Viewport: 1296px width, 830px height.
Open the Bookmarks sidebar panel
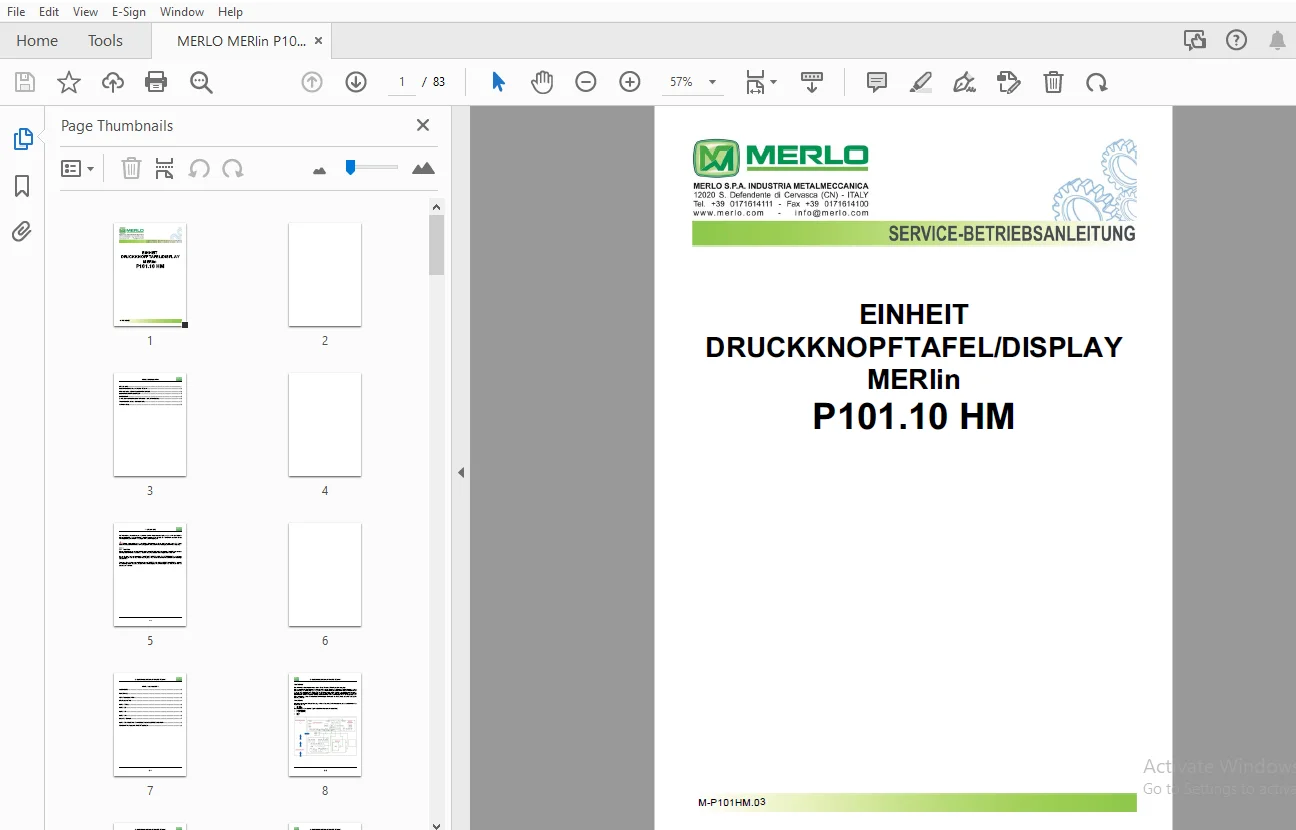(x=22, y=186)
